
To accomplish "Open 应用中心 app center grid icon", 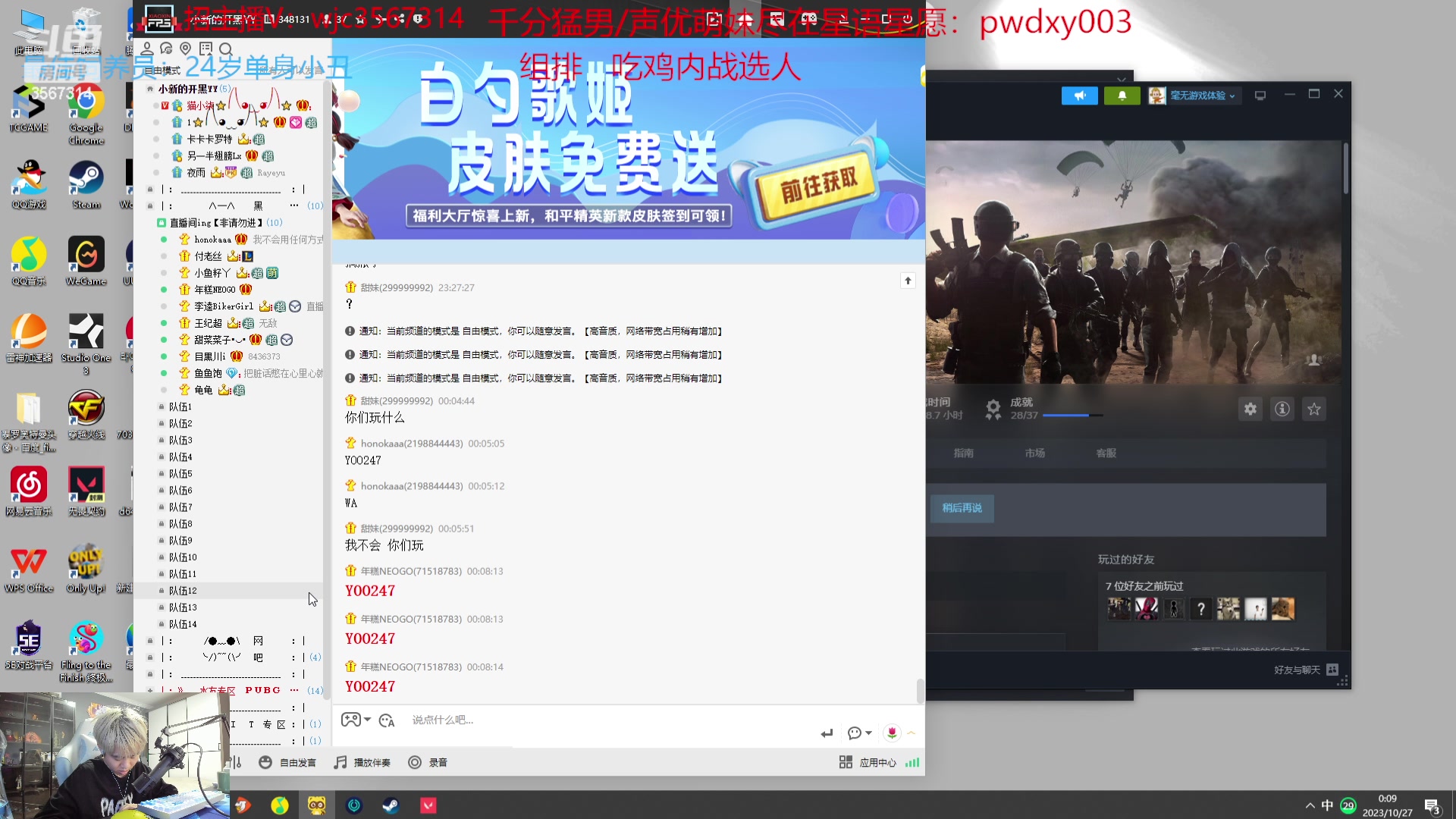I will click(846, 762).
